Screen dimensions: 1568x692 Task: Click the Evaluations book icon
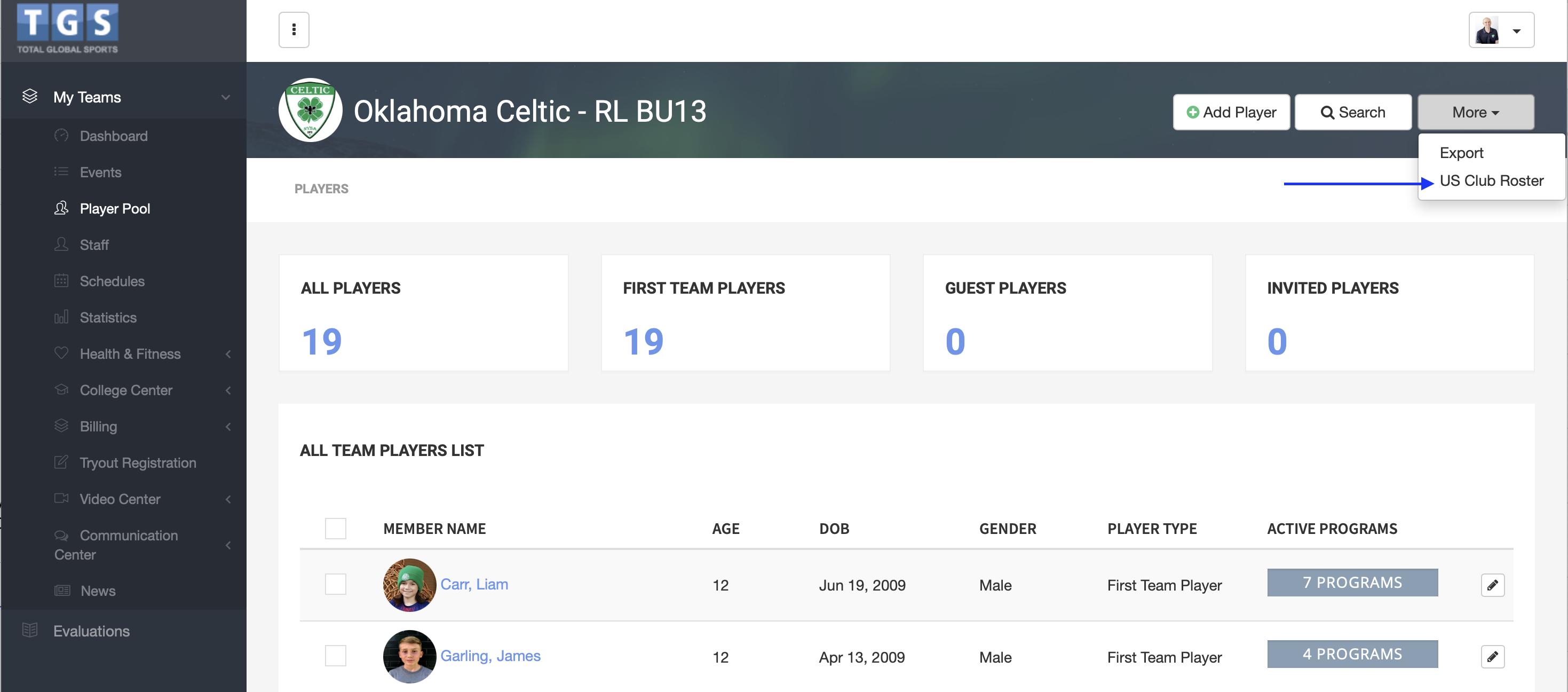pyautogui.click(x=30, y=630)
